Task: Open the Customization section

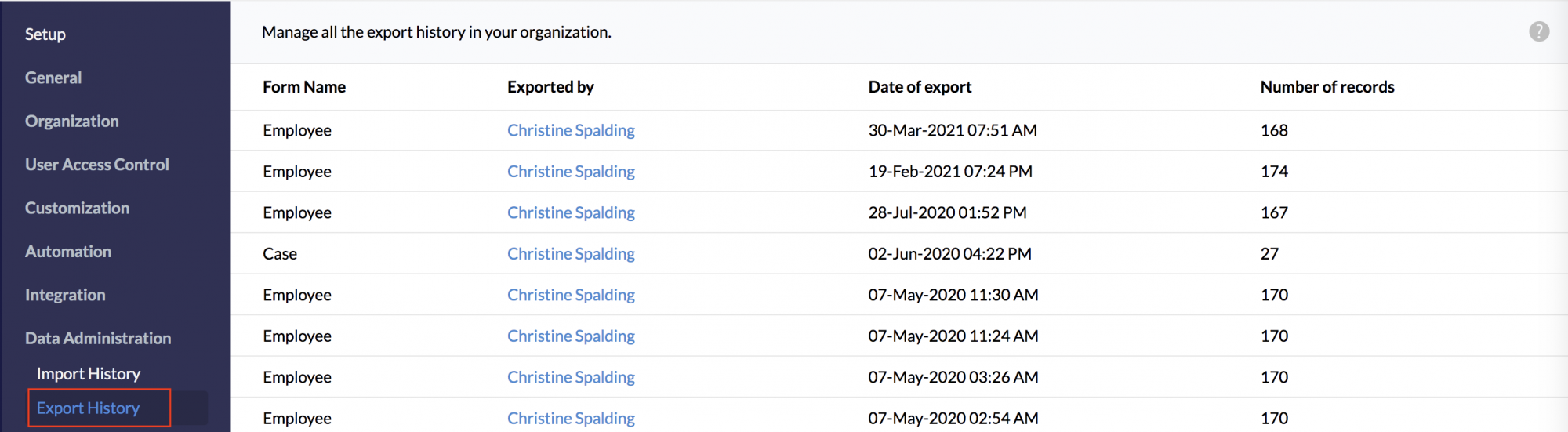Action: click(78, 208)
